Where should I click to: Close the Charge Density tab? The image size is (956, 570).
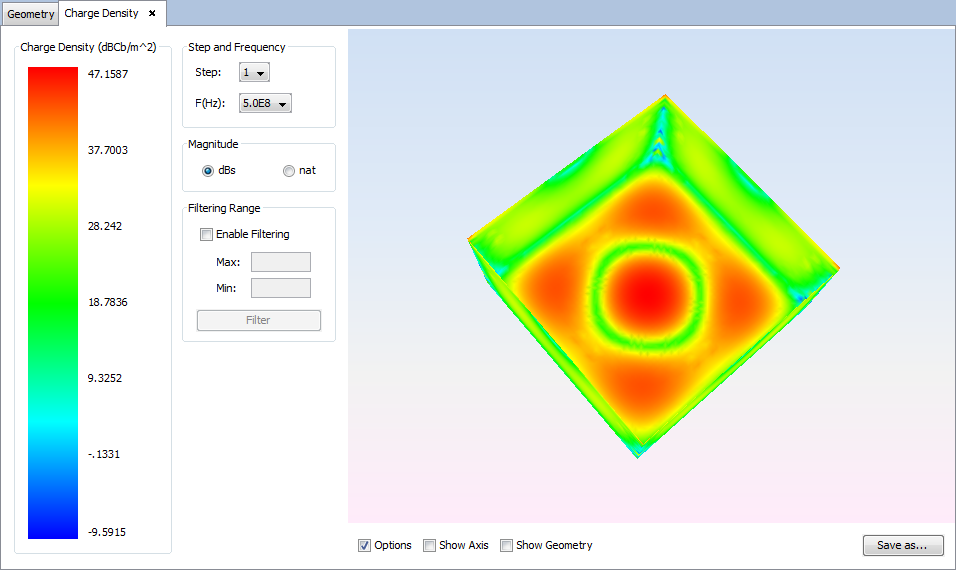point(152,14)
